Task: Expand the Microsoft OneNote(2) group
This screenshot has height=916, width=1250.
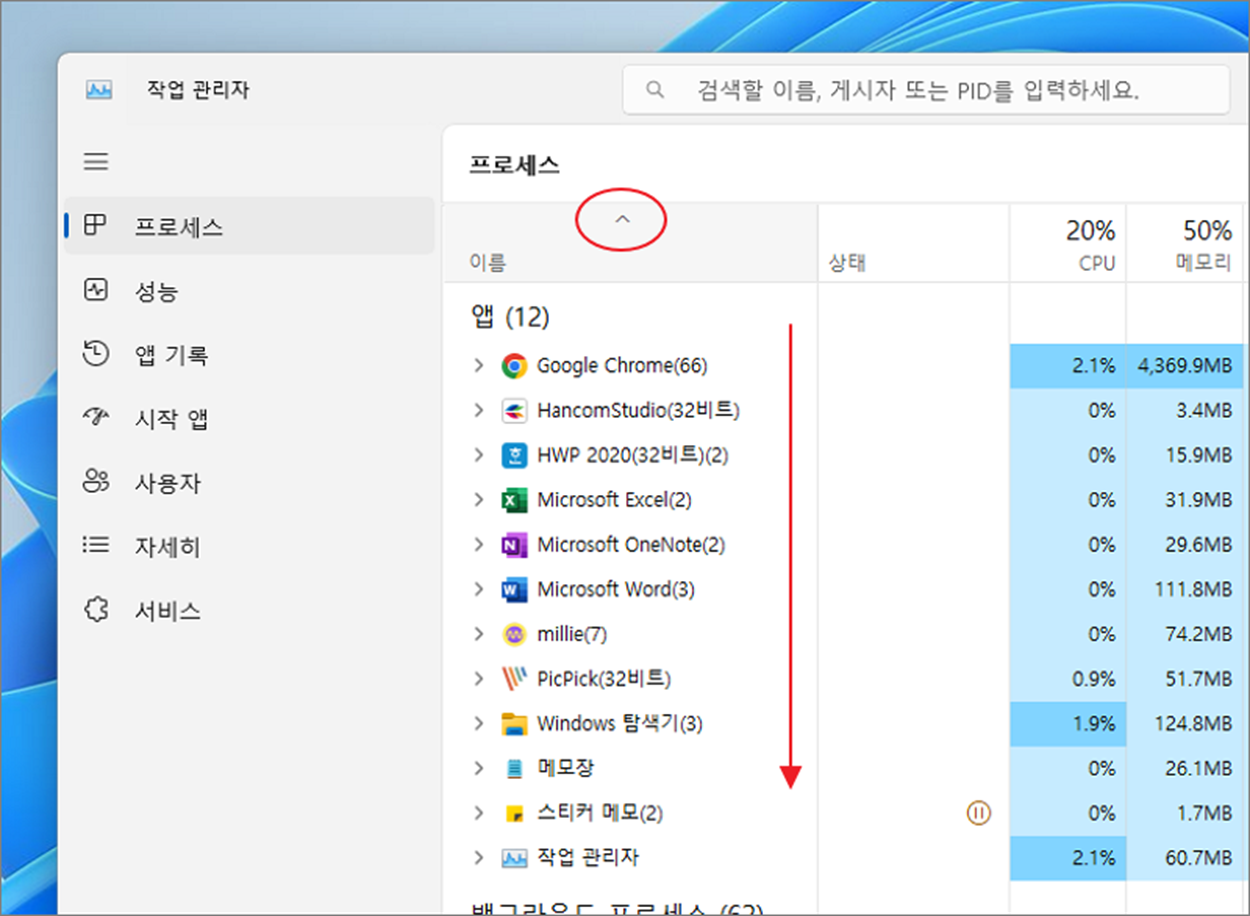Action: click(478, 545)
